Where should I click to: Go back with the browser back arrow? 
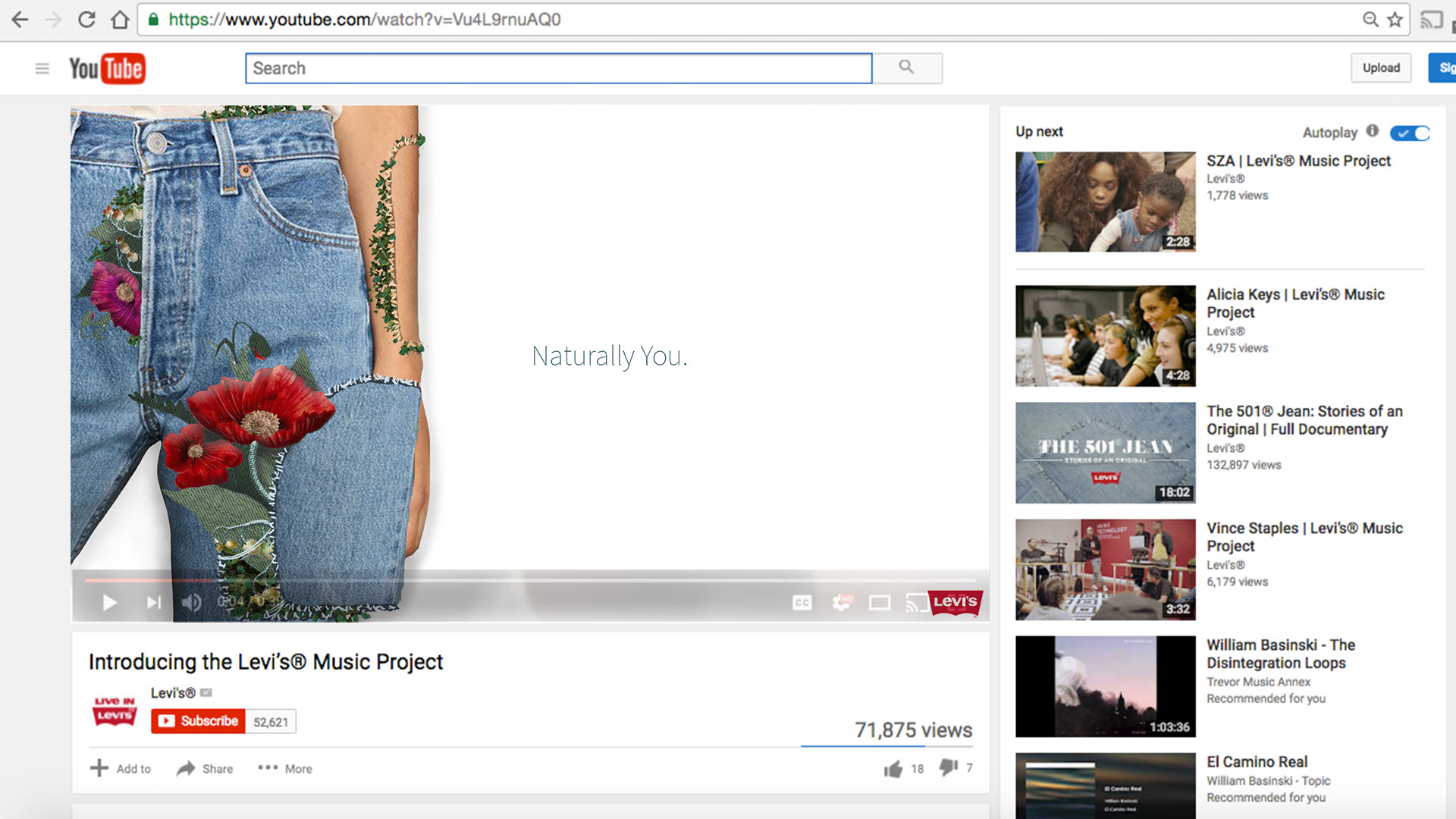(x=20, y=20)
